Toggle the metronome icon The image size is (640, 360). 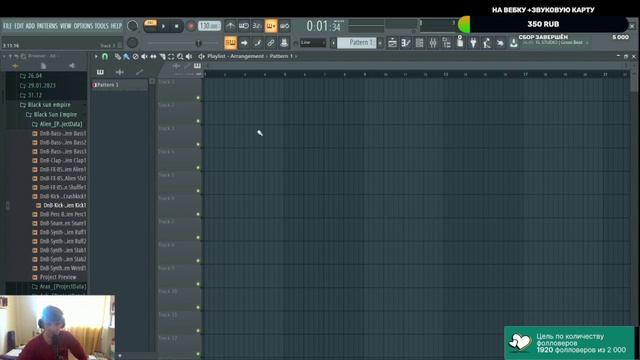click(231, 26)
